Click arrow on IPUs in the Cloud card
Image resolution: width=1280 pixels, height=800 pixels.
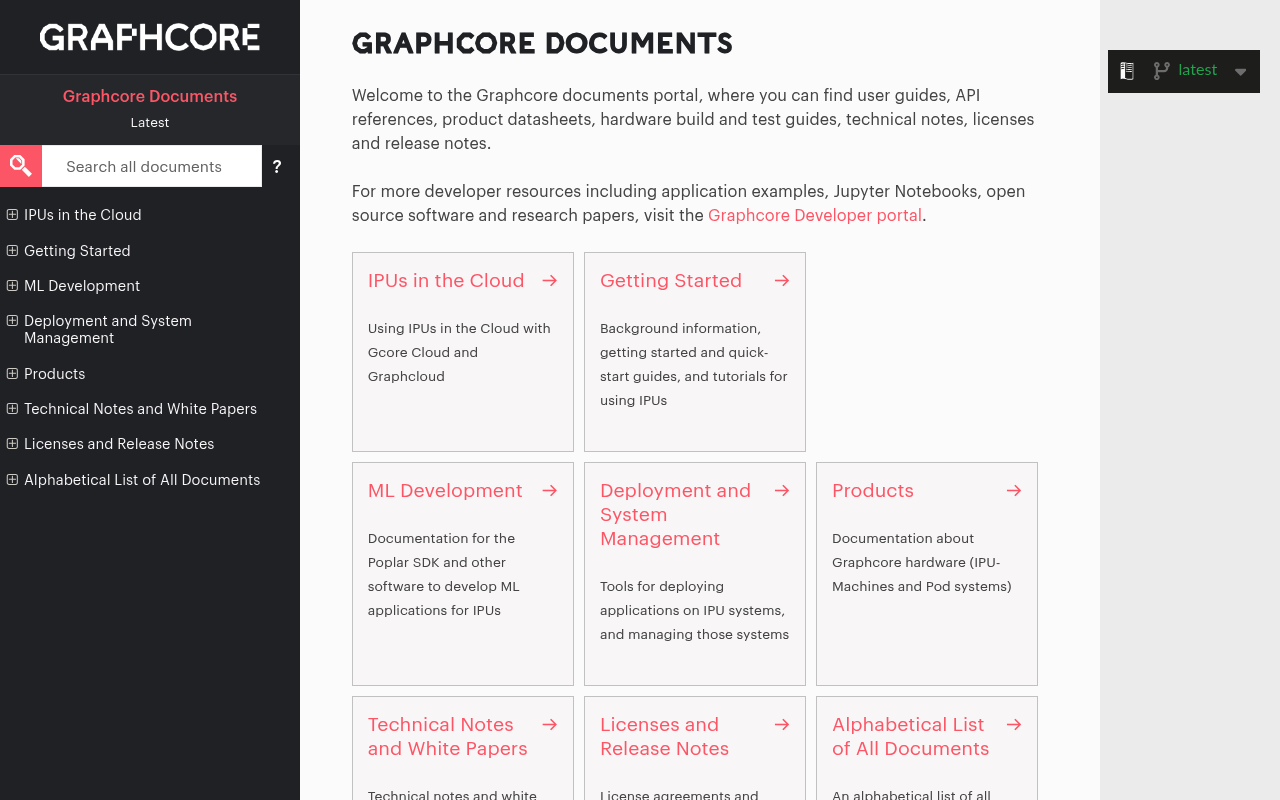click(x=550, y=281)
